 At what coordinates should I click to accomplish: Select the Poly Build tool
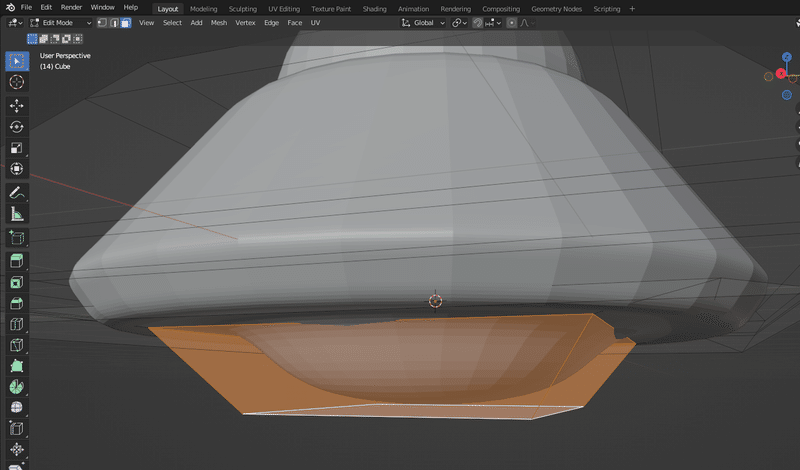17,366
